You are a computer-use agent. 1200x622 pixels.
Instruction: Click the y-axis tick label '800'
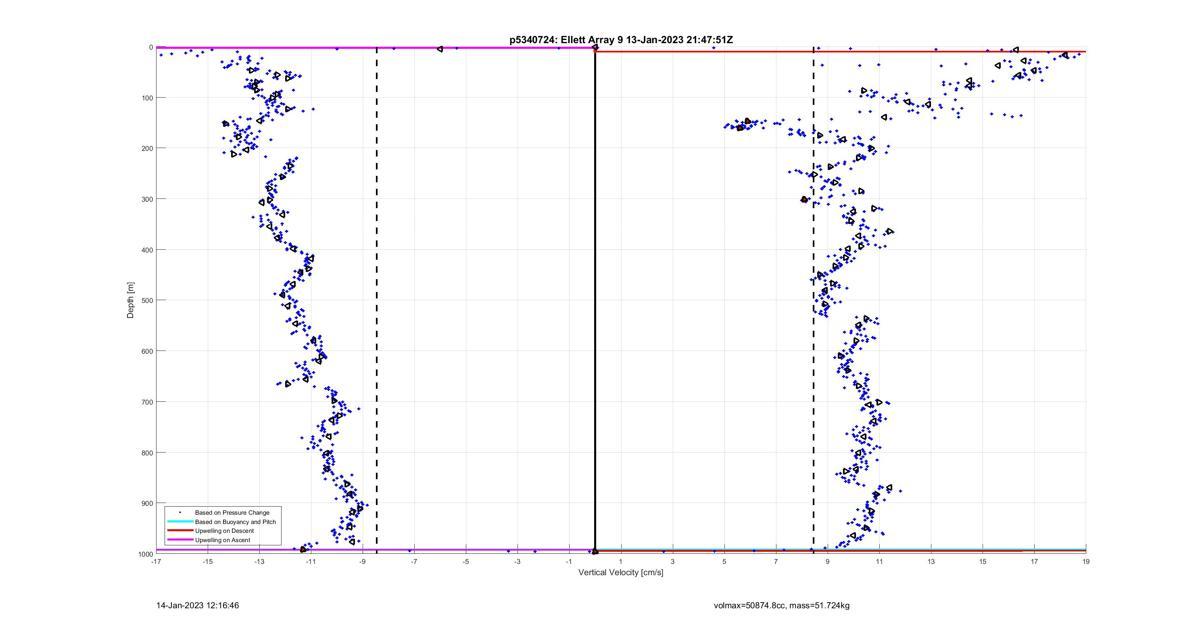[147, 452]
